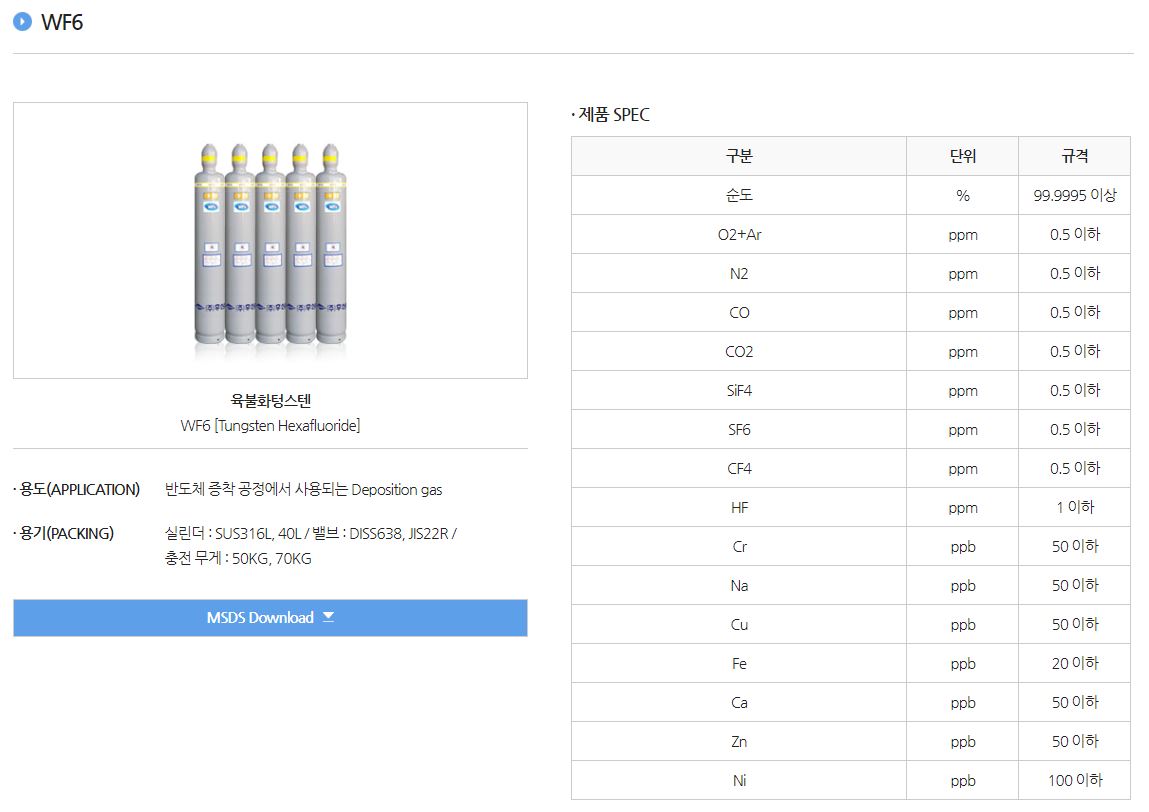
Task: Open the WF6 gas cylinders product image
Action: (270, 241)
